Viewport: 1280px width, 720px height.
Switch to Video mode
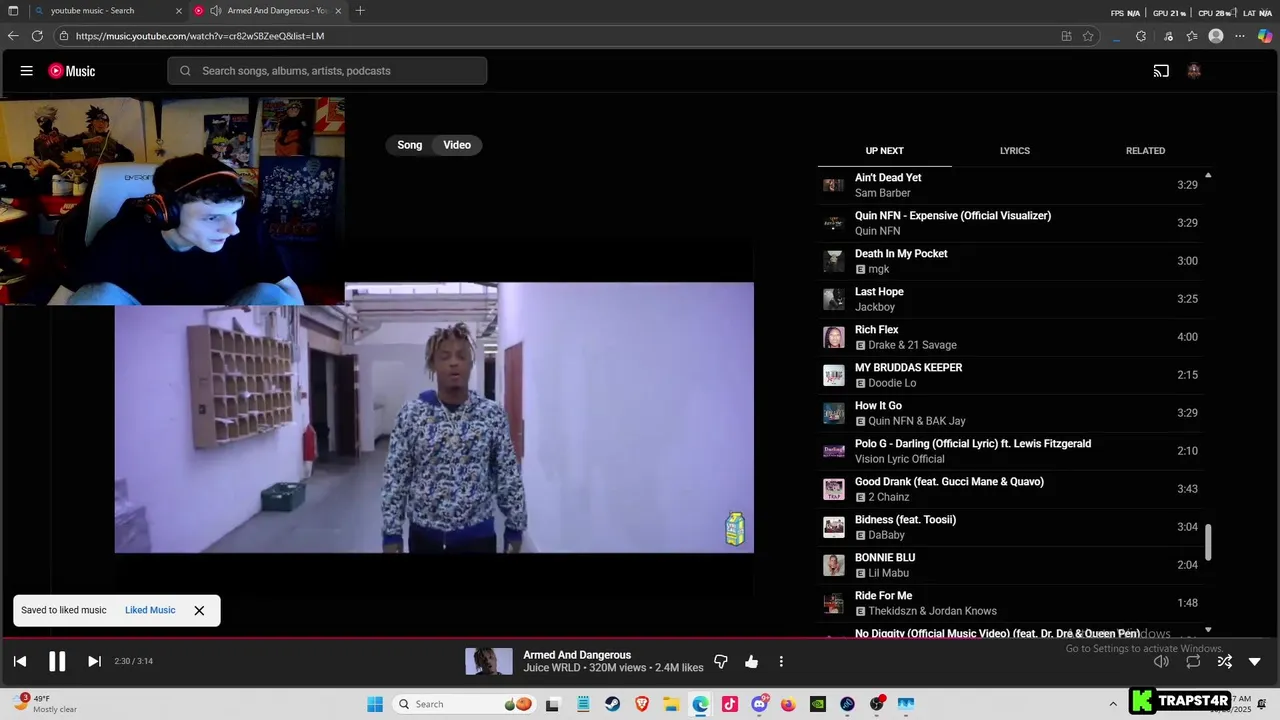coord(457,145)
